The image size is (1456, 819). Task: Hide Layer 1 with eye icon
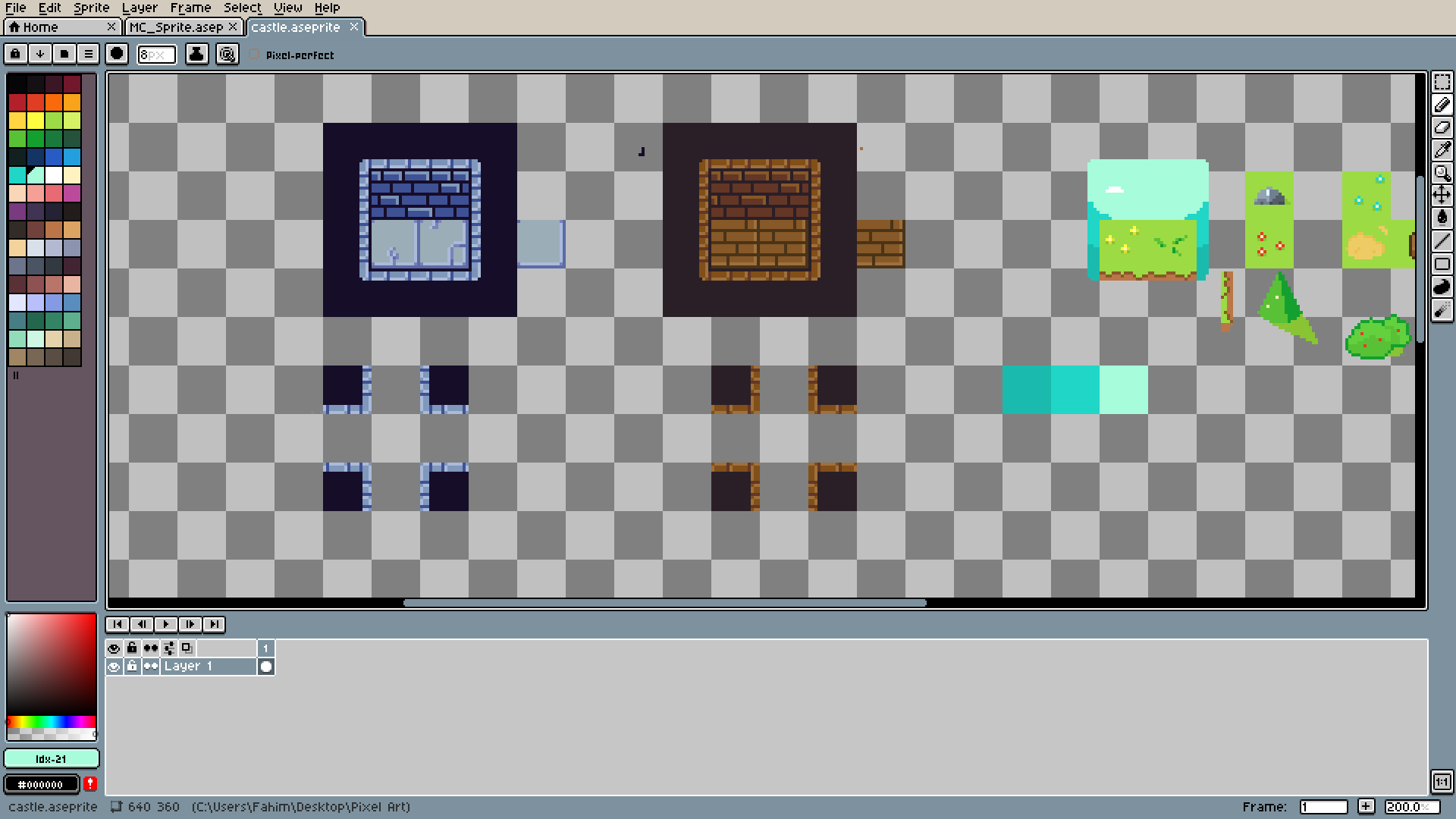pyautogui.click(x=114, y=667)
